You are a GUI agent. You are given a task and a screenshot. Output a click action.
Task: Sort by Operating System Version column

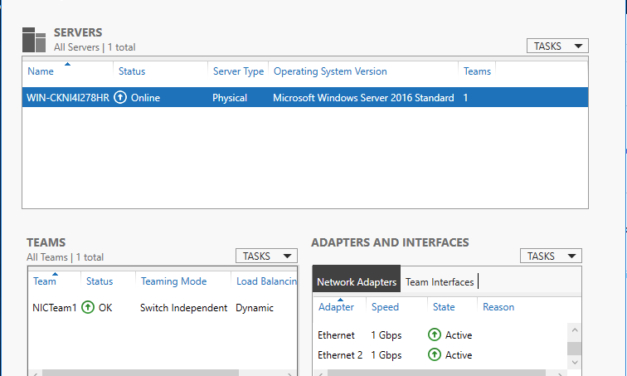pos(330,71)
